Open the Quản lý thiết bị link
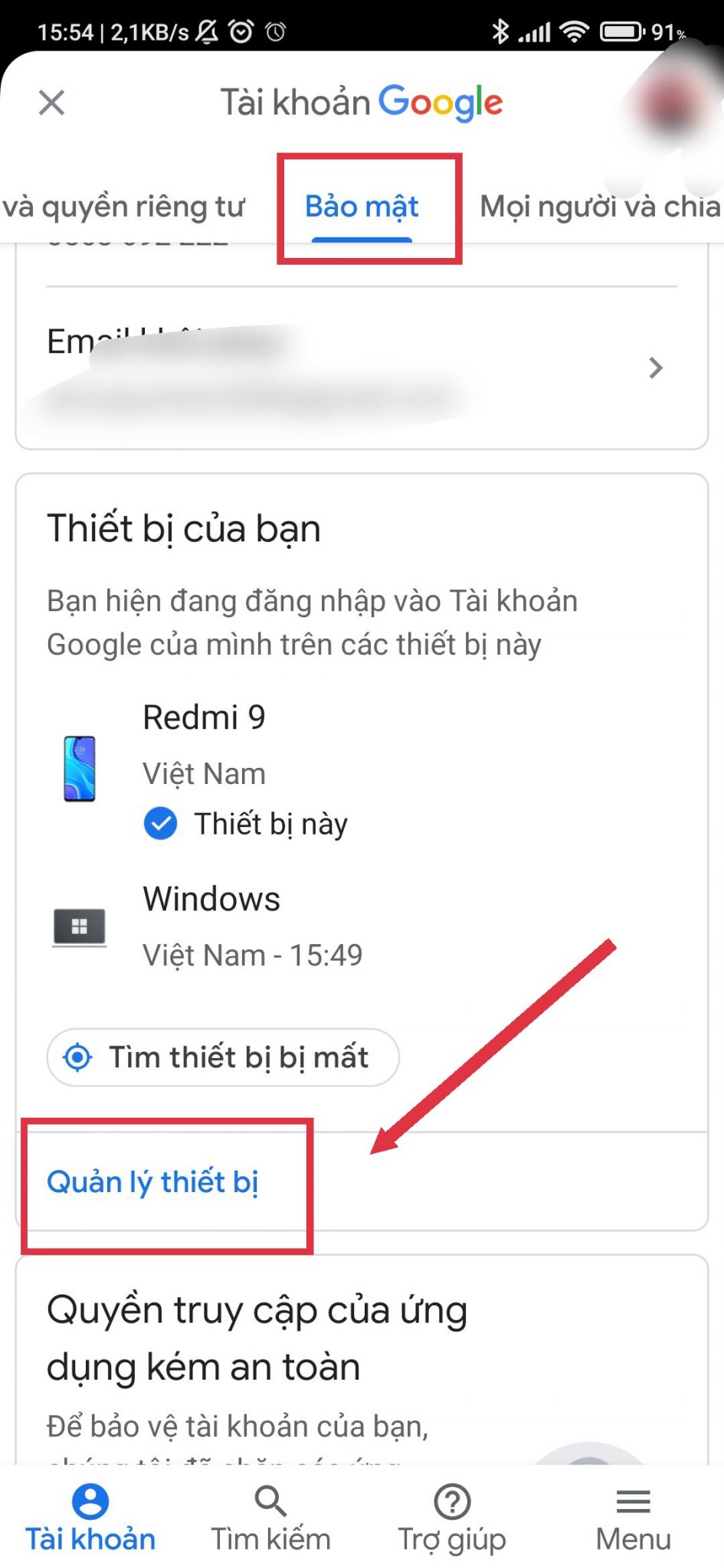724x1568 pixels. click(x=152, y=1182)
